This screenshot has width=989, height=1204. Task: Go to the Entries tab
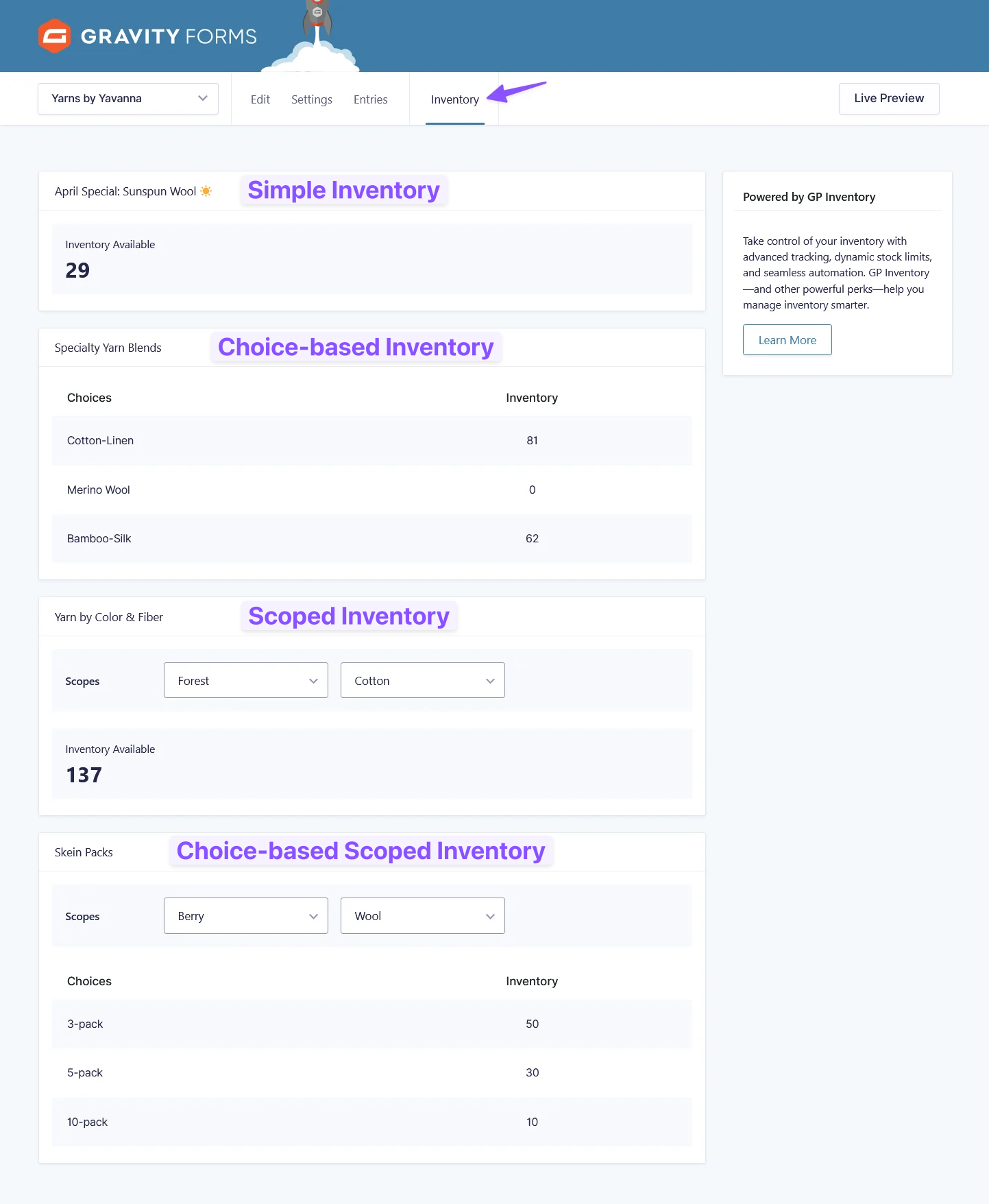point(370,99)
